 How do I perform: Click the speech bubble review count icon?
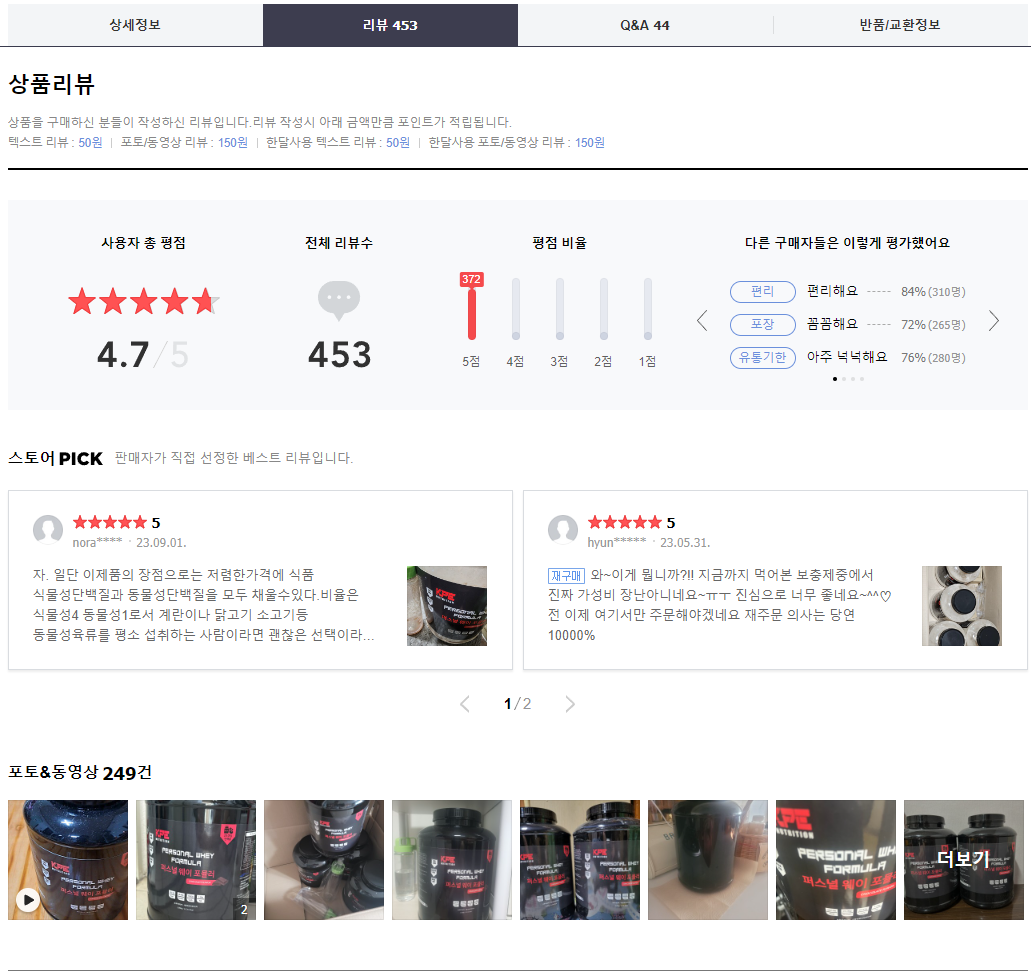click(x=339, y=300)
